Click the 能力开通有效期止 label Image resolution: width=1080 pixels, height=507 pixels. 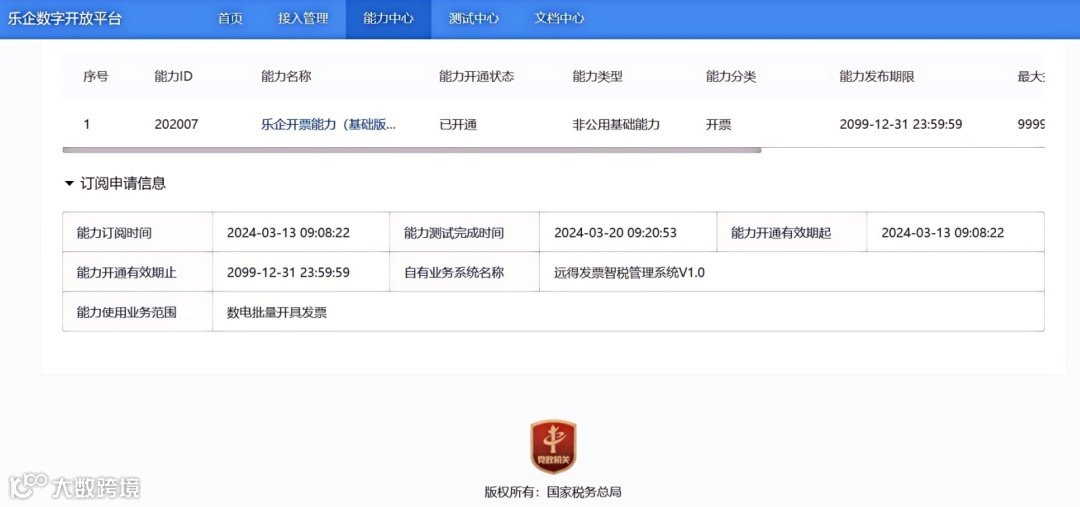[127, 273]
